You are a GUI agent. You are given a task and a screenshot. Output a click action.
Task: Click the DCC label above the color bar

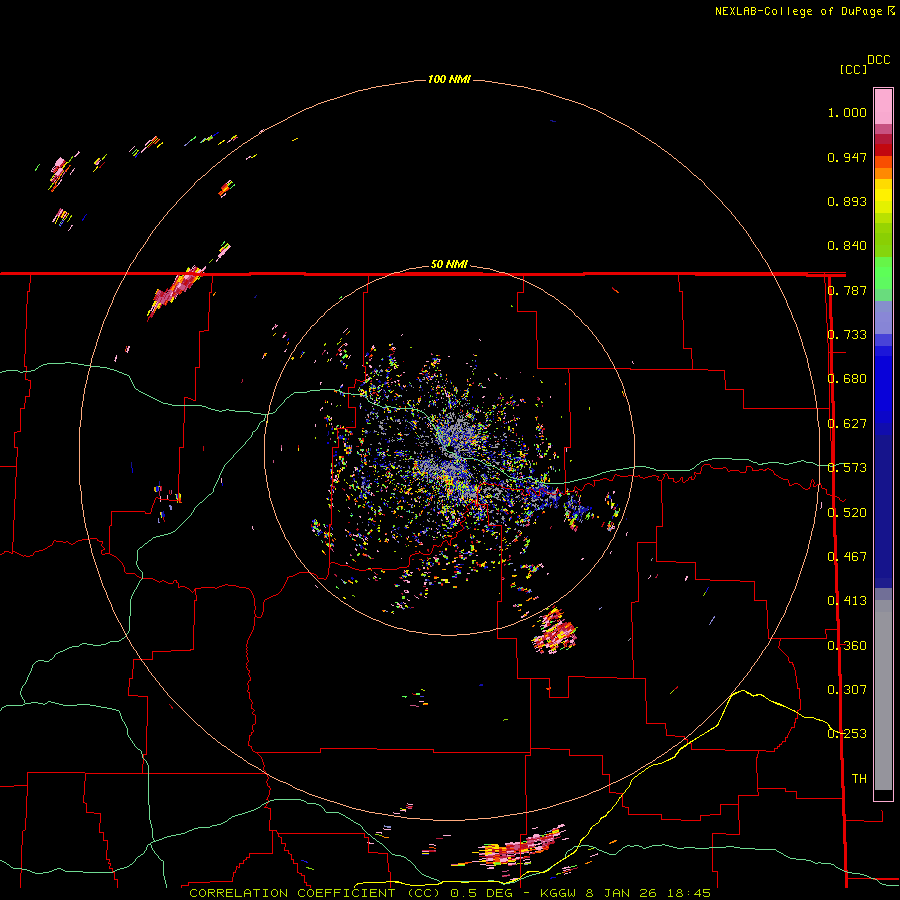click(879, 60)
